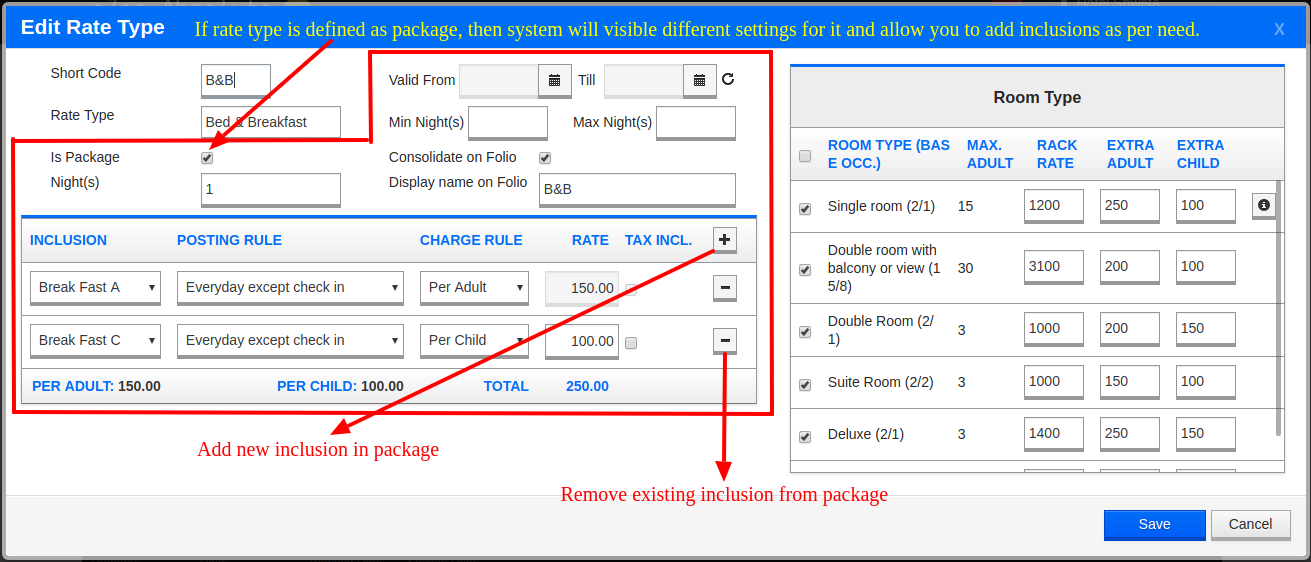The height and width of the screenshot is (562, 1311).
Task: Click the ROOM TYPE (BASE OCC.) column header
Action: [888, 154]
